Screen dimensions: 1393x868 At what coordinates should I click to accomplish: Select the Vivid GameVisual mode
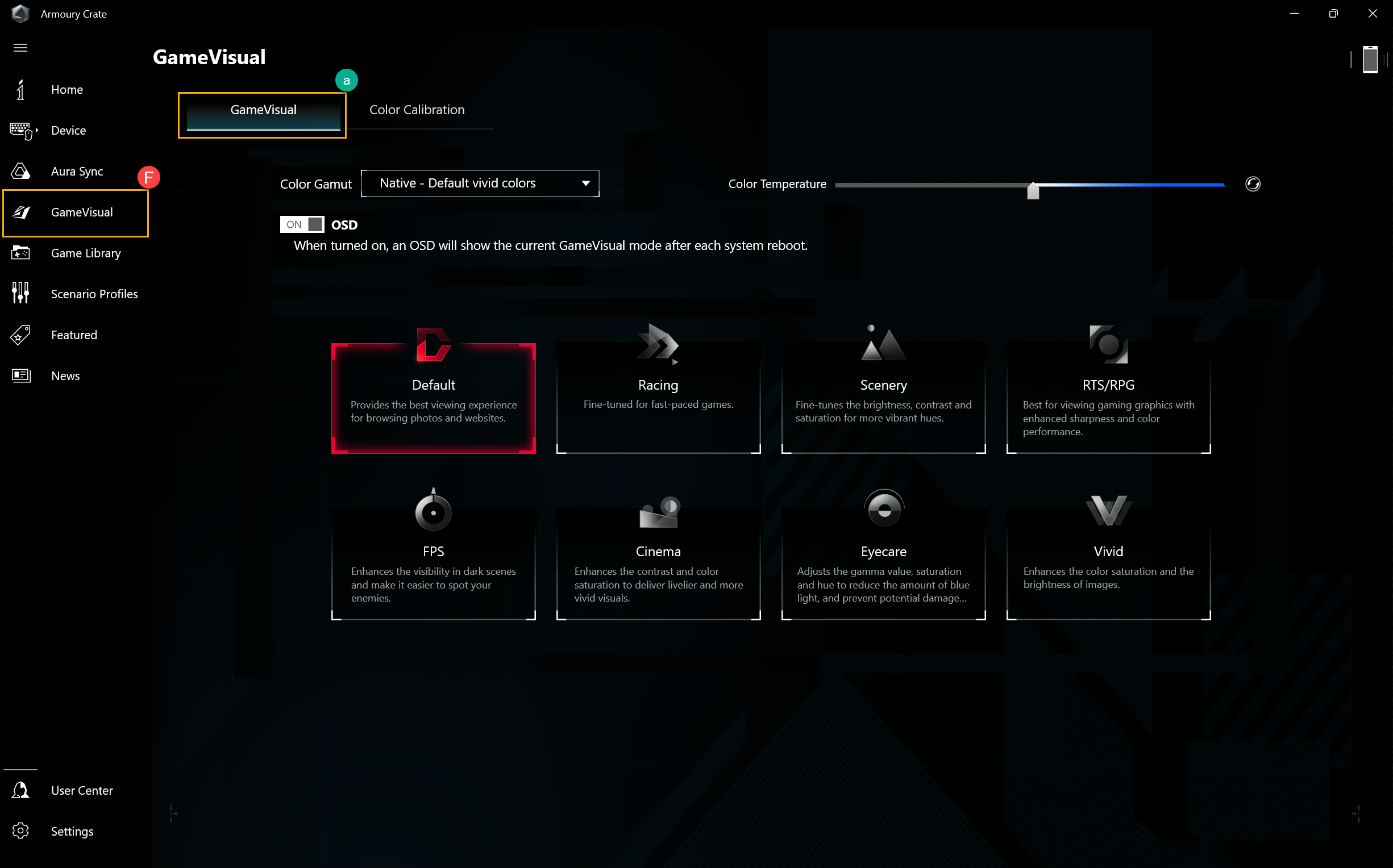(x=1107, y=551)
